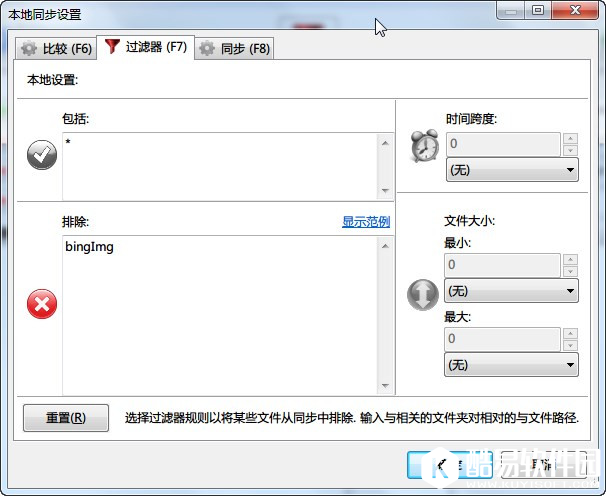Switch to the 比较 (F6) tab
Screen dimensions: 606x496
coord(56,48)
